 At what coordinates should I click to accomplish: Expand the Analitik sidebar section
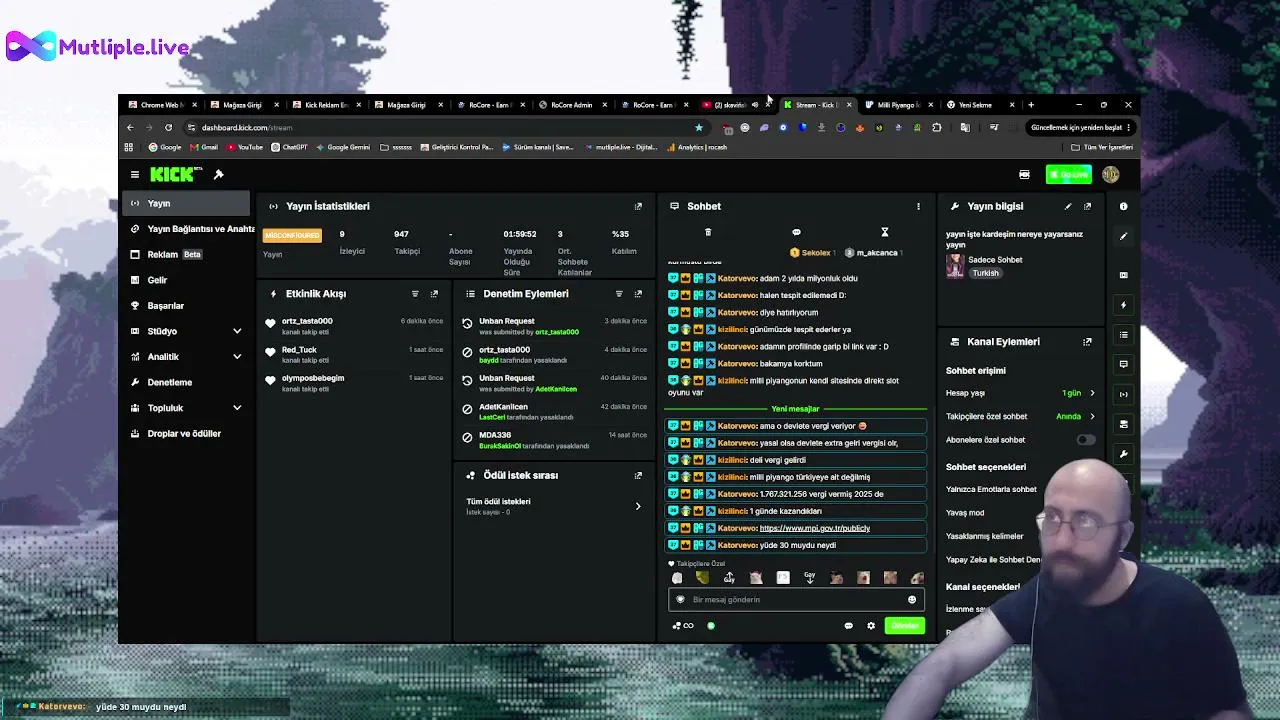tap(237, 357)
